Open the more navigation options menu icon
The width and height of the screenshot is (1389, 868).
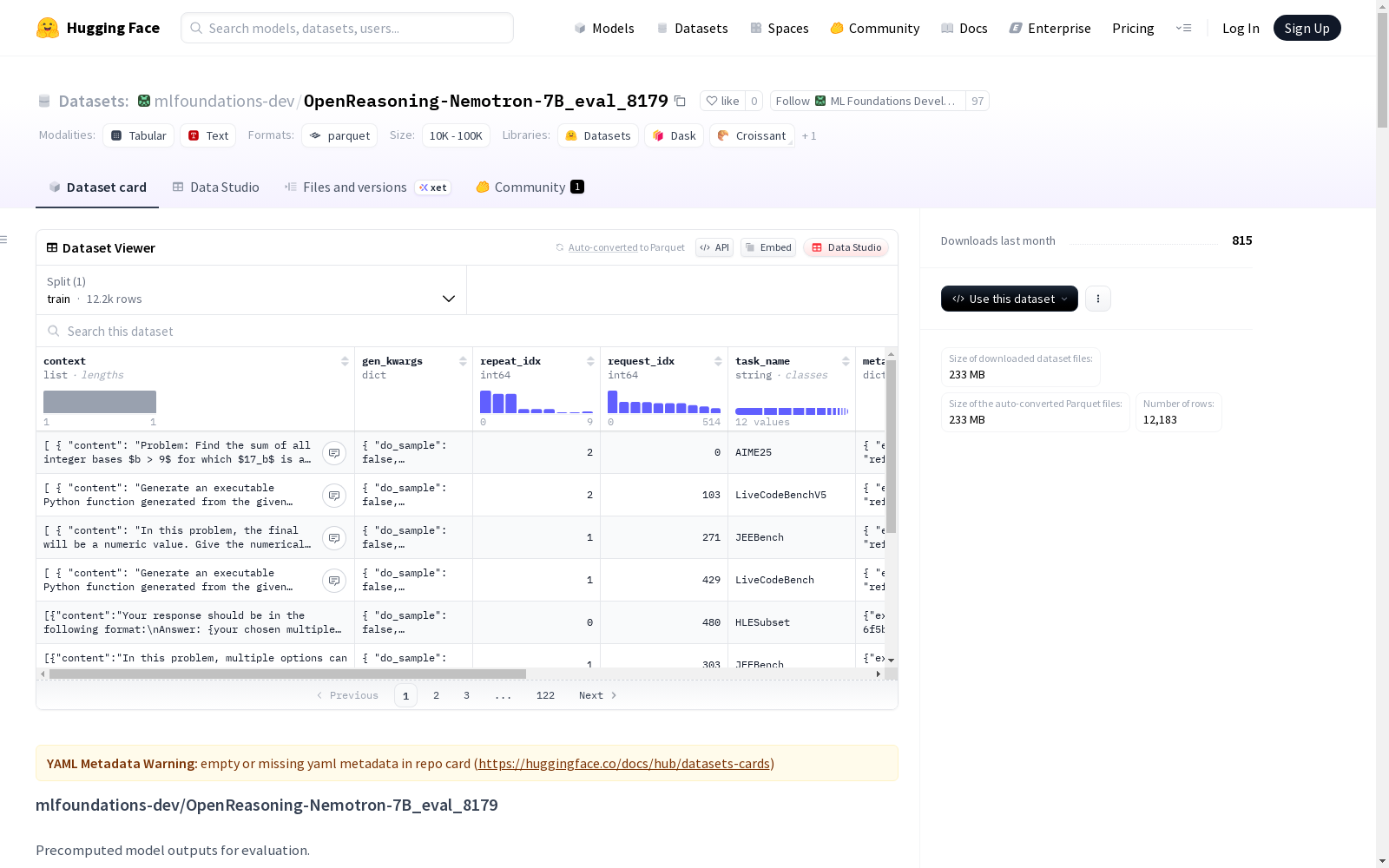(x=1184, y=28)
